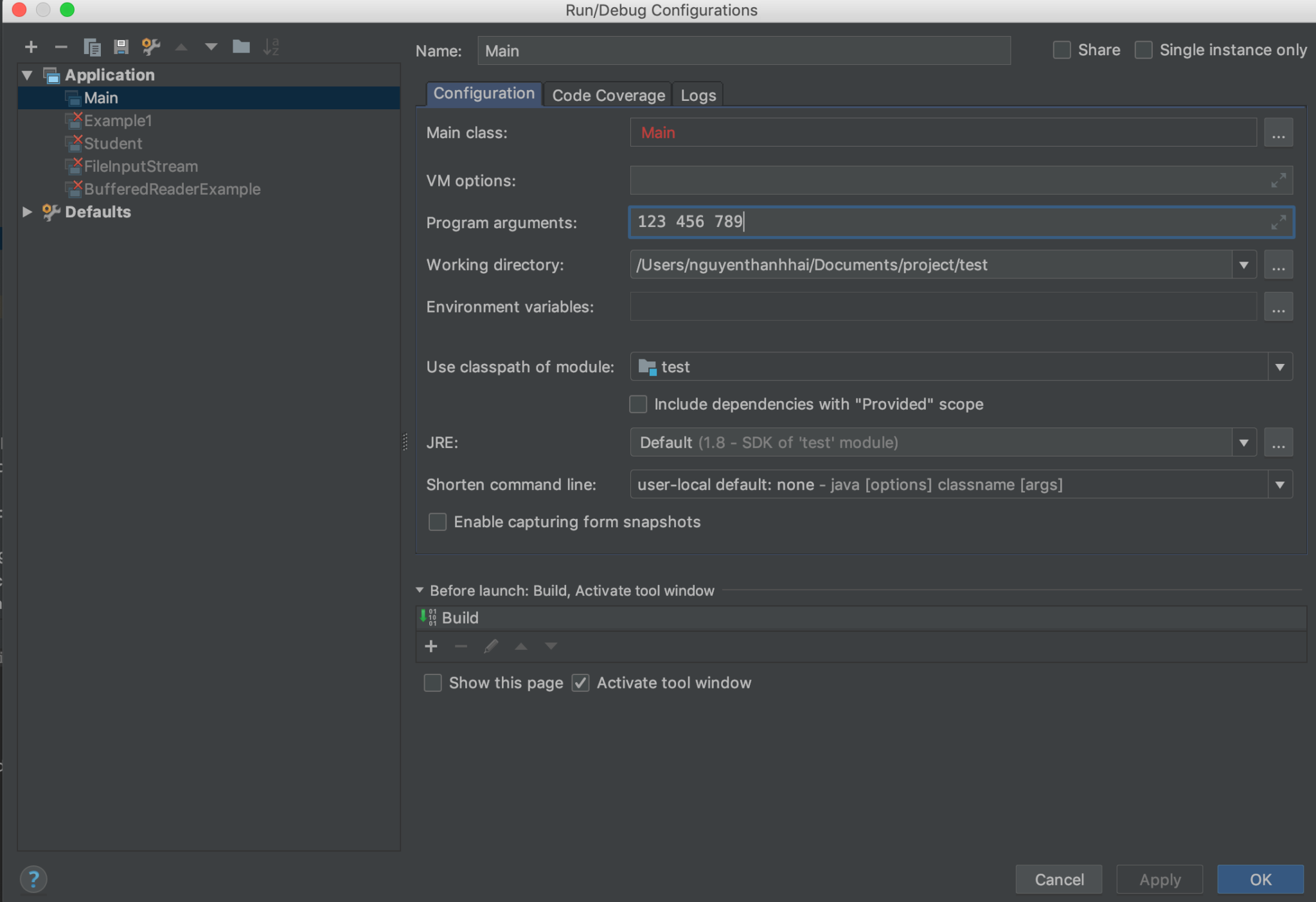Click the save configuration floppy icon
This screenshot has height=902, width=1316.
(x=121, y=47)
